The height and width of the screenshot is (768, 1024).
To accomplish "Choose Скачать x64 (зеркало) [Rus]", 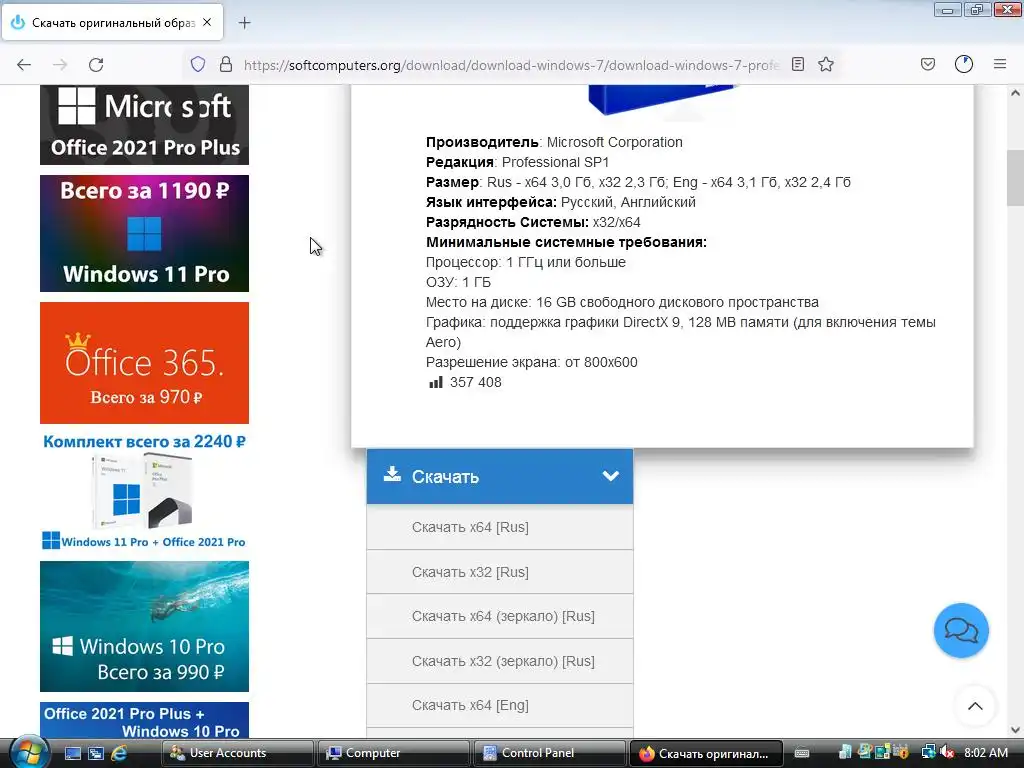I will point(503,616).
